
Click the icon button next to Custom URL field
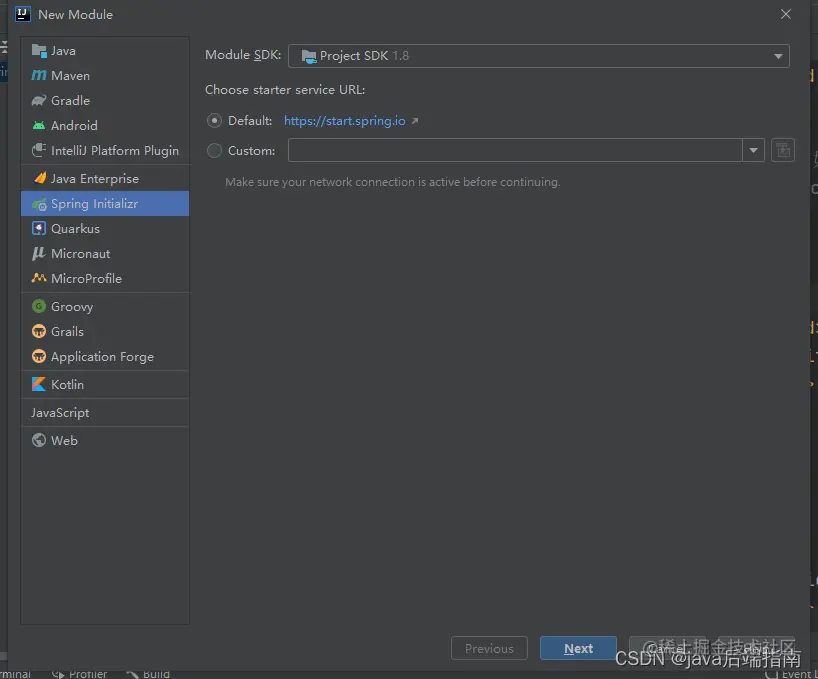(x=783, y=150)
